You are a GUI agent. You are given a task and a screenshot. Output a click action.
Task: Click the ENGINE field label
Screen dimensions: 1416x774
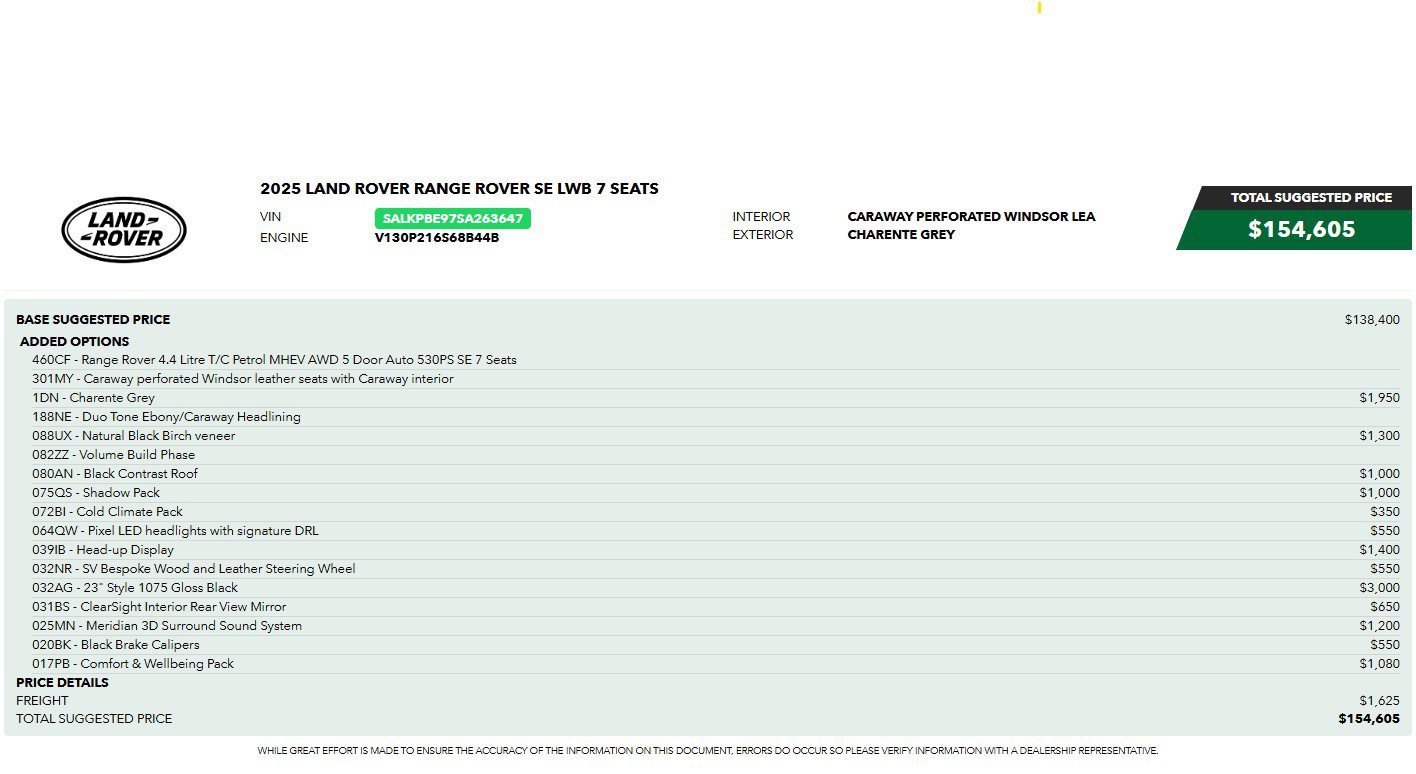pyautogui.click(x=284, y=238)
